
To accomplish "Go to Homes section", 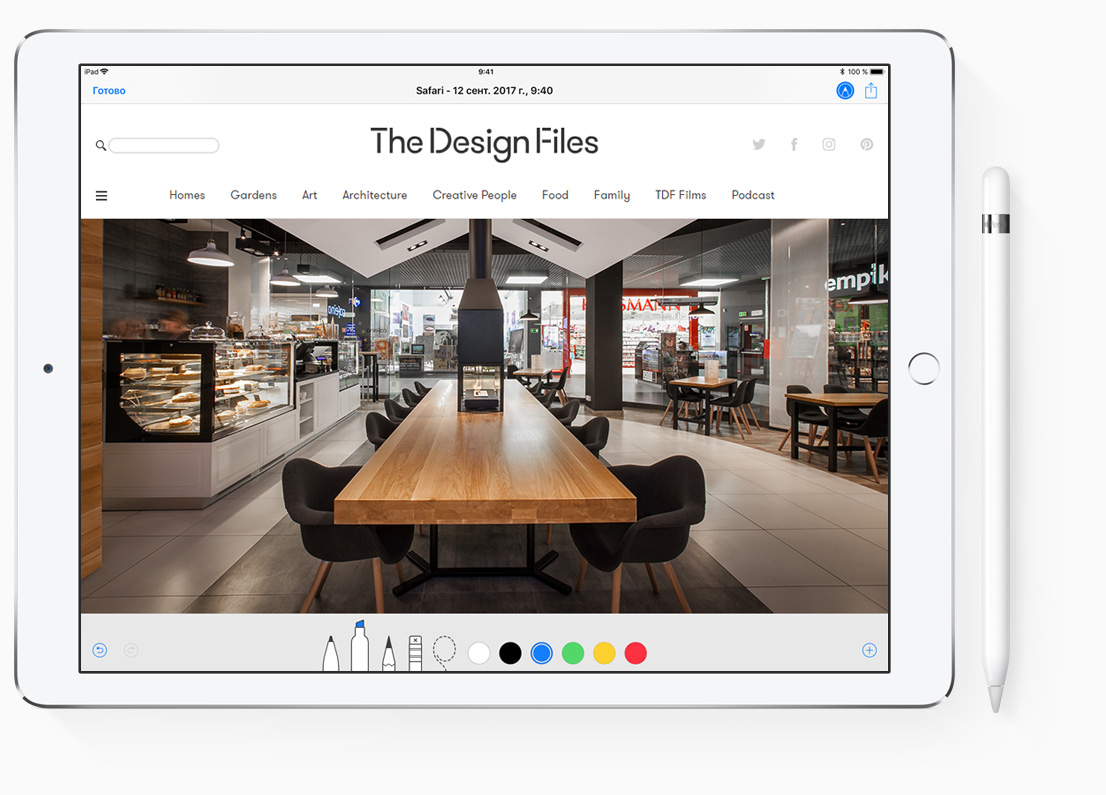I will point(187,195).
